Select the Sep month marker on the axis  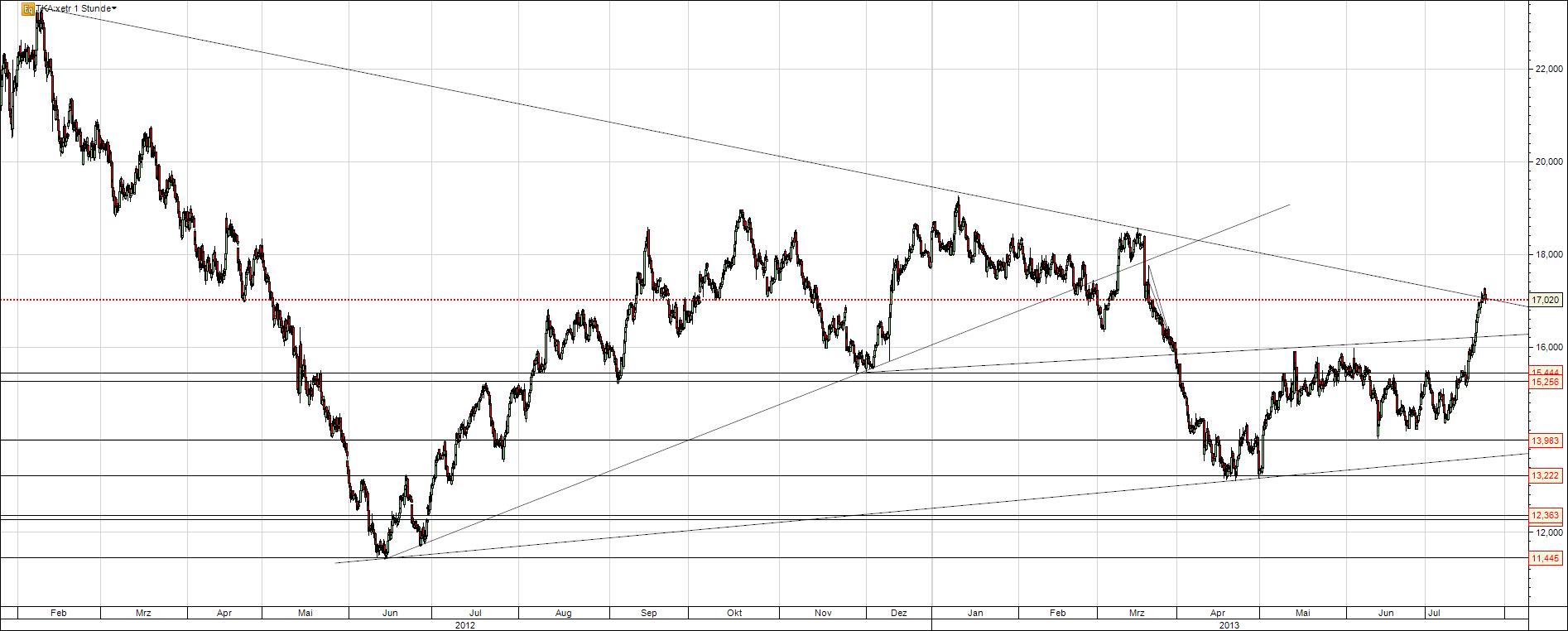pos(649,614)
